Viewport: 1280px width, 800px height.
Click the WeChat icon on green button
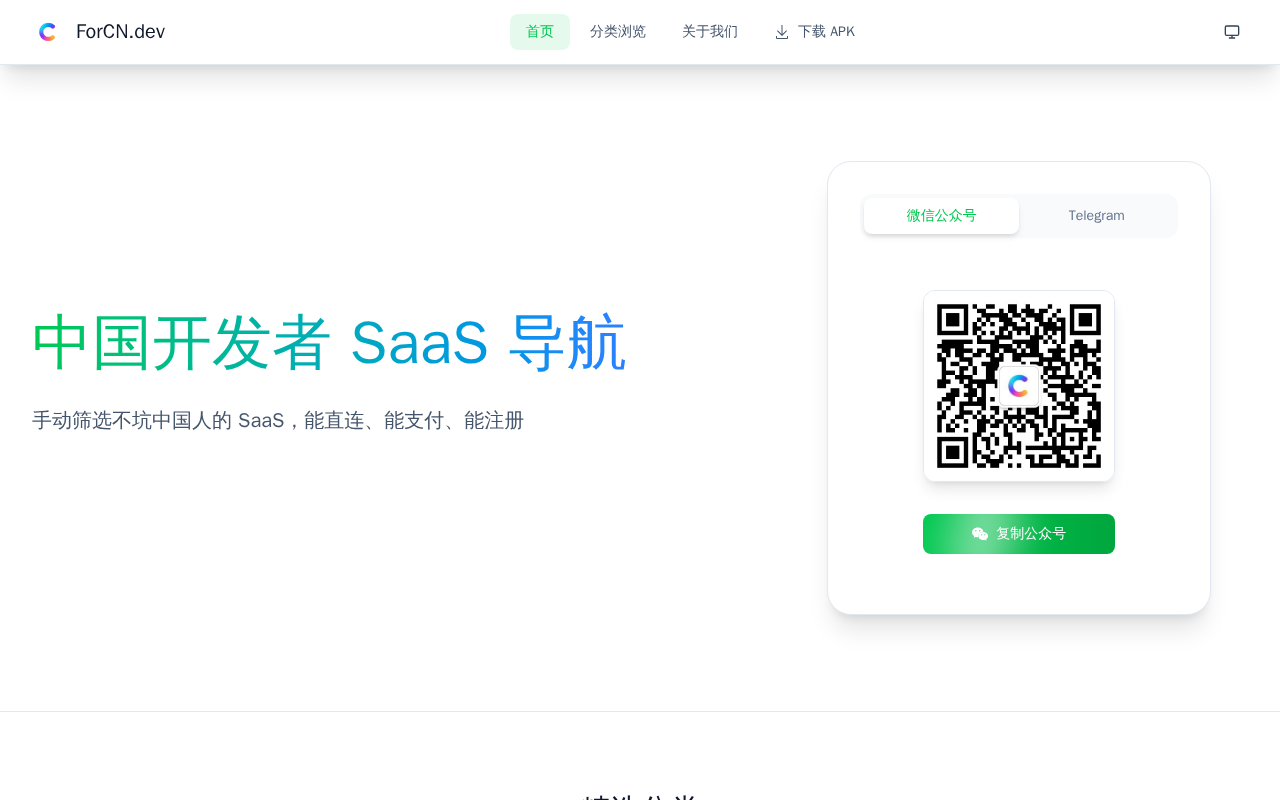tap(980, 534)
